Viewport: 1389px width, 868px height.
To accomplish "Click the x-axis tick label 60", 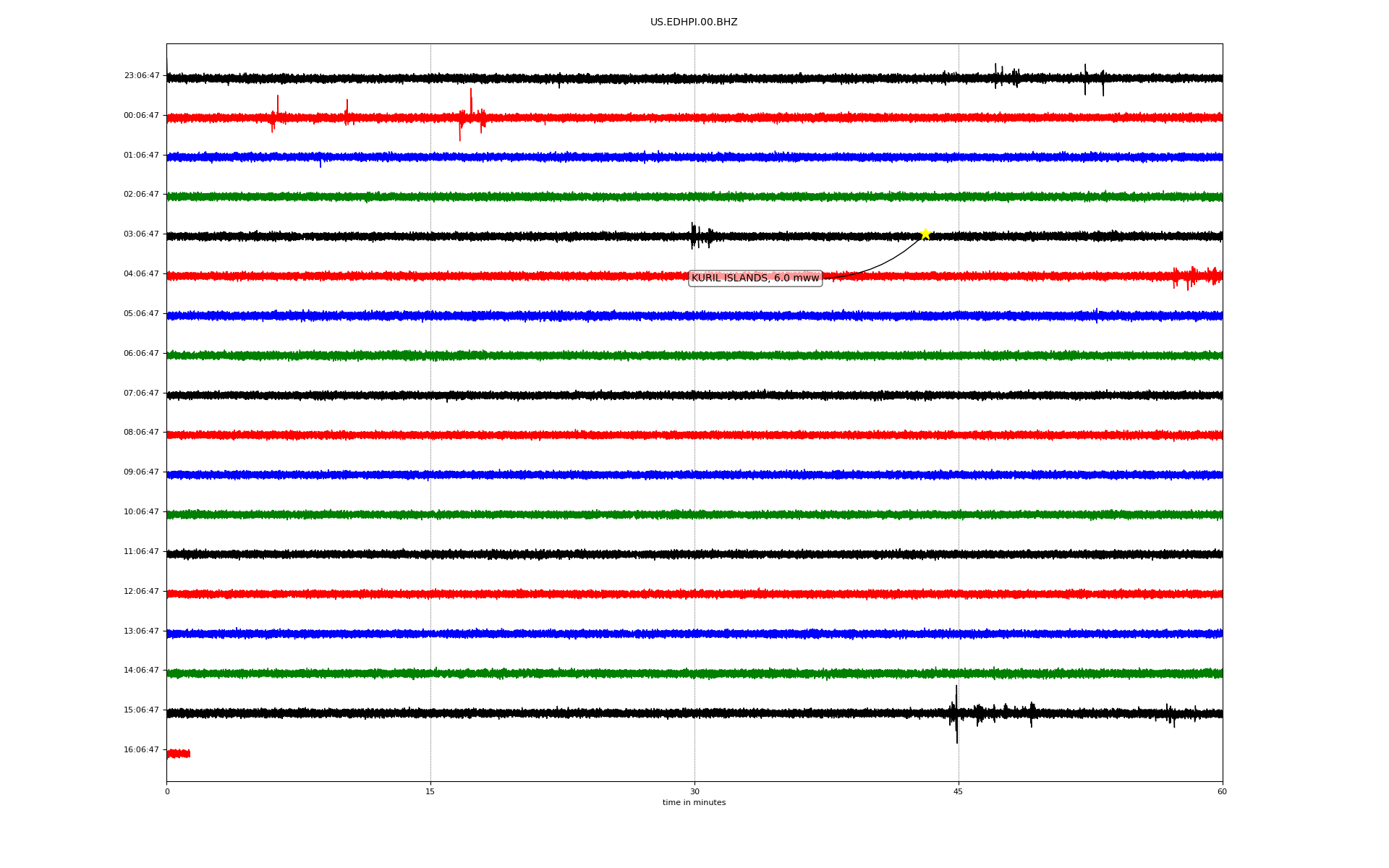I will (x=1222, y=791).
